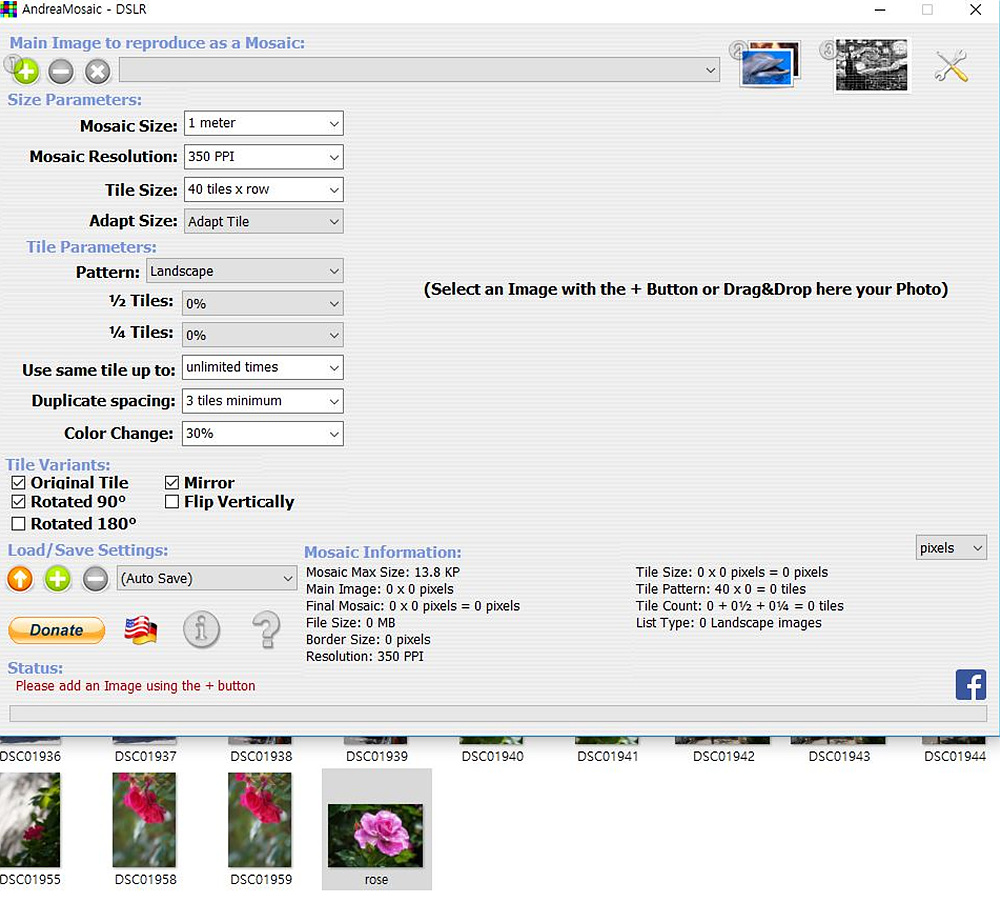Create mosaic with Starry Night icon
Image resolution: width=1000 pixels, height=901 pixels.
871,65
